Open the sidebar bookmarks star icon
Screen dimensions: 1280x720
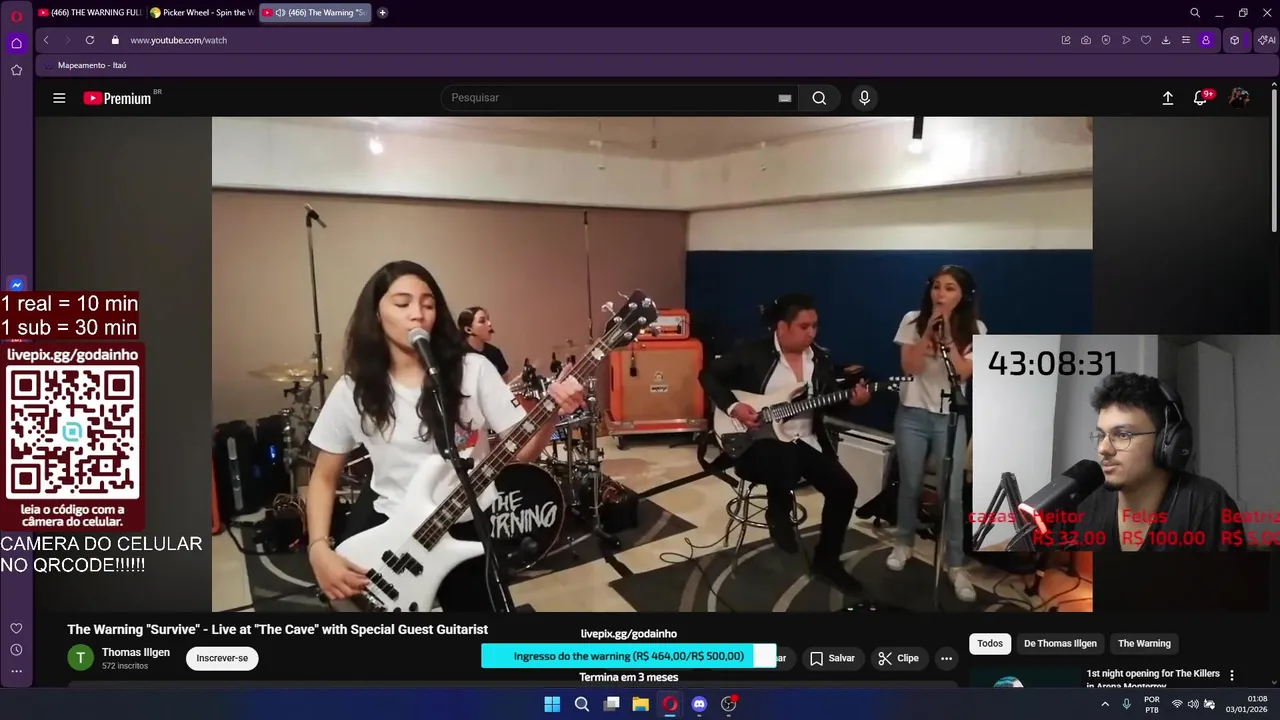[16, 70]
